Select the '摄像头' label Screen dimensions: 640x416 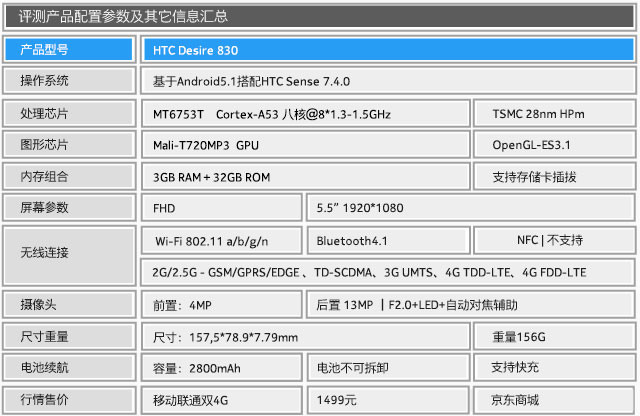(x=69, y=304)
